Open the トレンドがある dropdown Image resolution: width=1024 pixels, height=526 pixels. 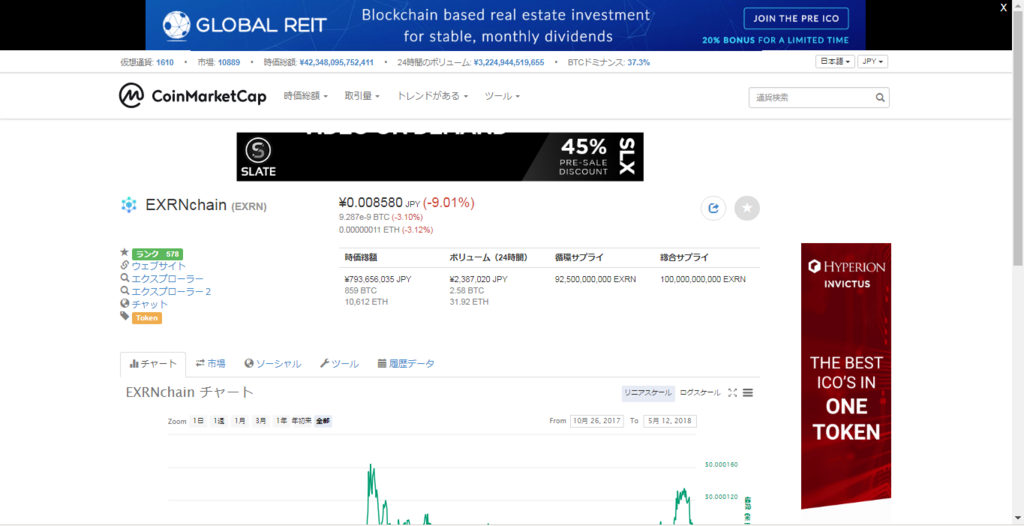click(x=432, y=96)
